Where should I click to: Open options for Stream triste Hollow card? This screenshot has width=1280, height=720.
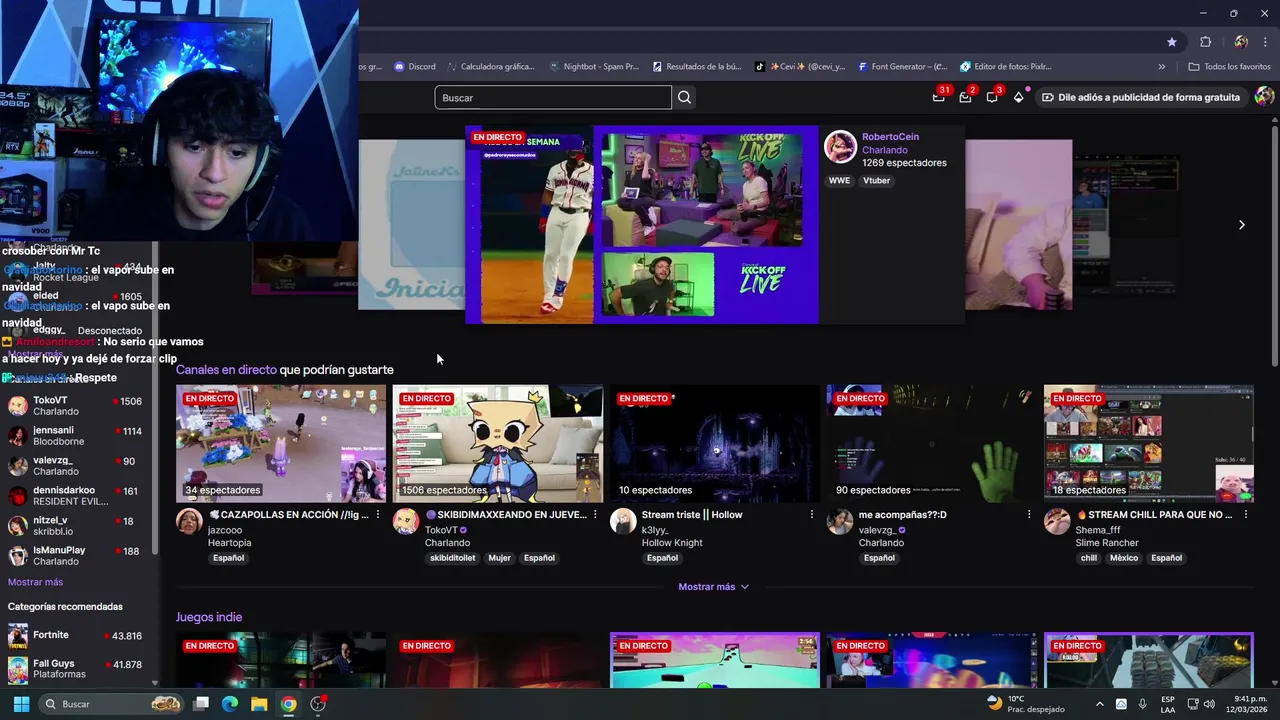point(811,515)
